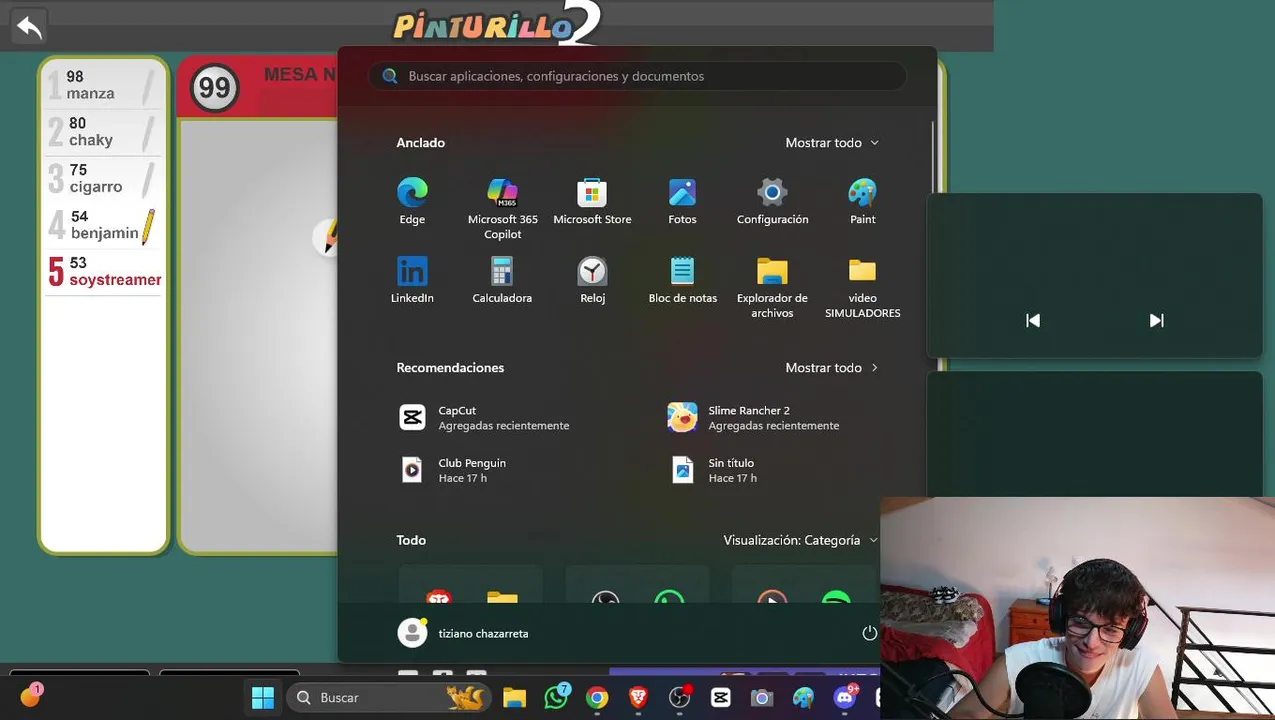Open Brave browser from the taskbar

pyautogui.click(x=638, y=698)
